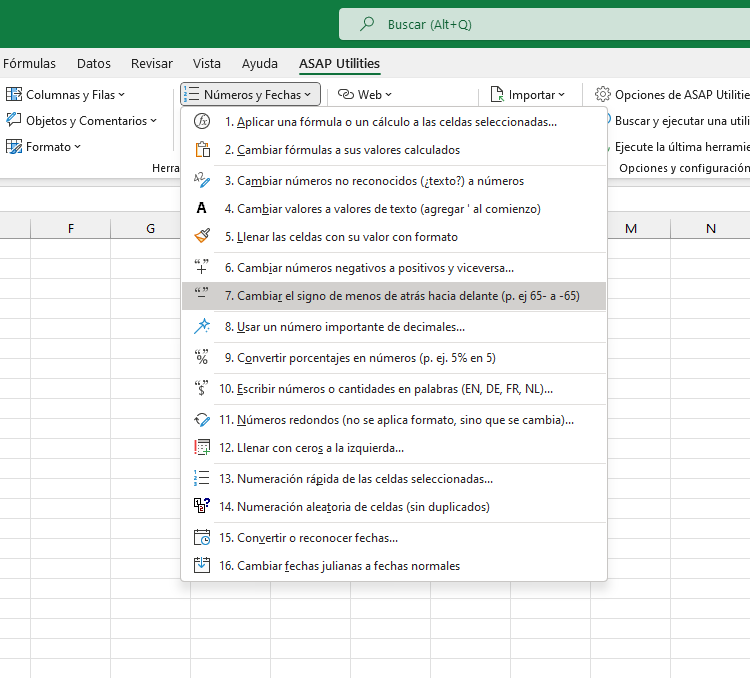Select the ASAP Utilities tab
This screenshot has height=678, width=750.
coord(339,63)
